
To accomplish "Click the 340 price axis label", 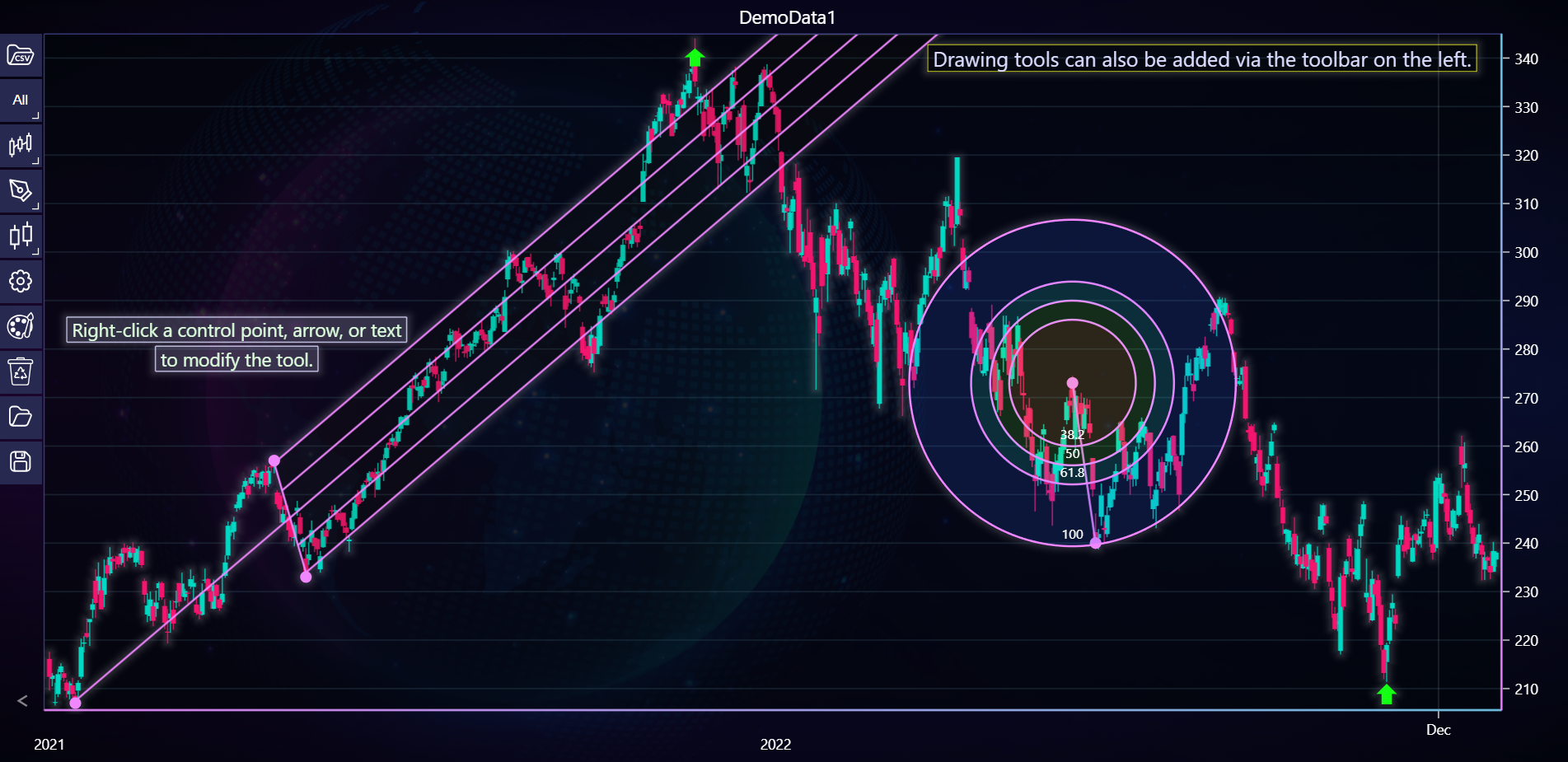I will pos(1526,58).
